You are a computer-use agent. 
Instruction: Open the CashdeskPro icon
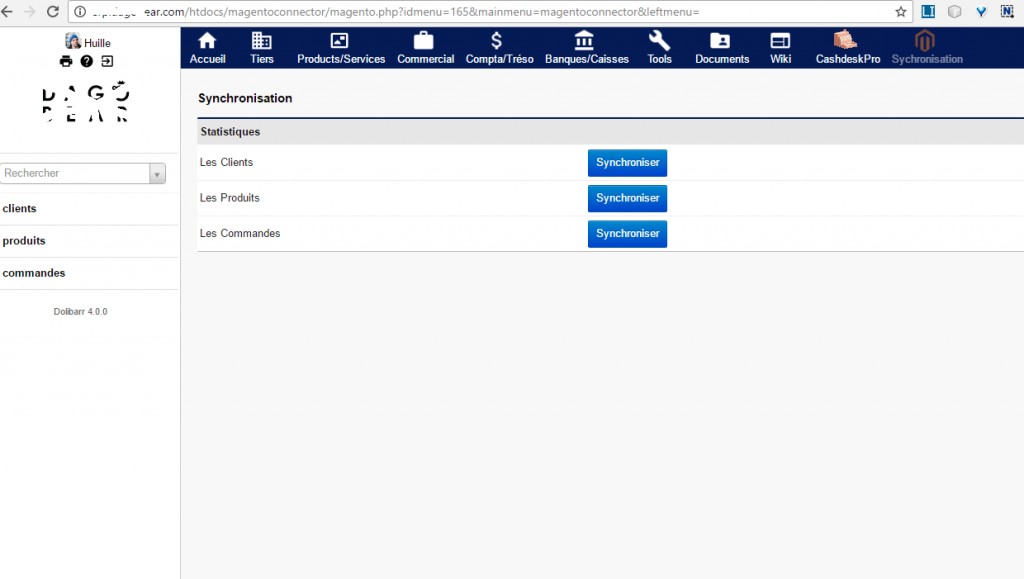845,40
